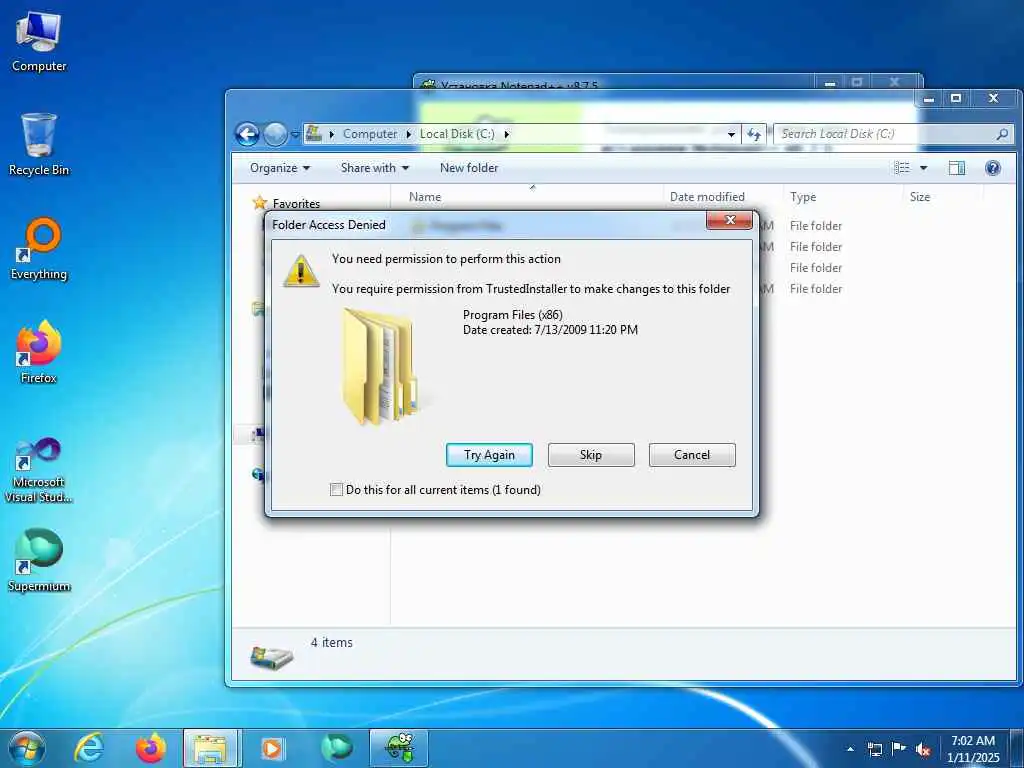The height and width of the screenshot is (768, 1024).
Task: Open Internet Explorer from the taskbar
Action: tap(89, 748)
